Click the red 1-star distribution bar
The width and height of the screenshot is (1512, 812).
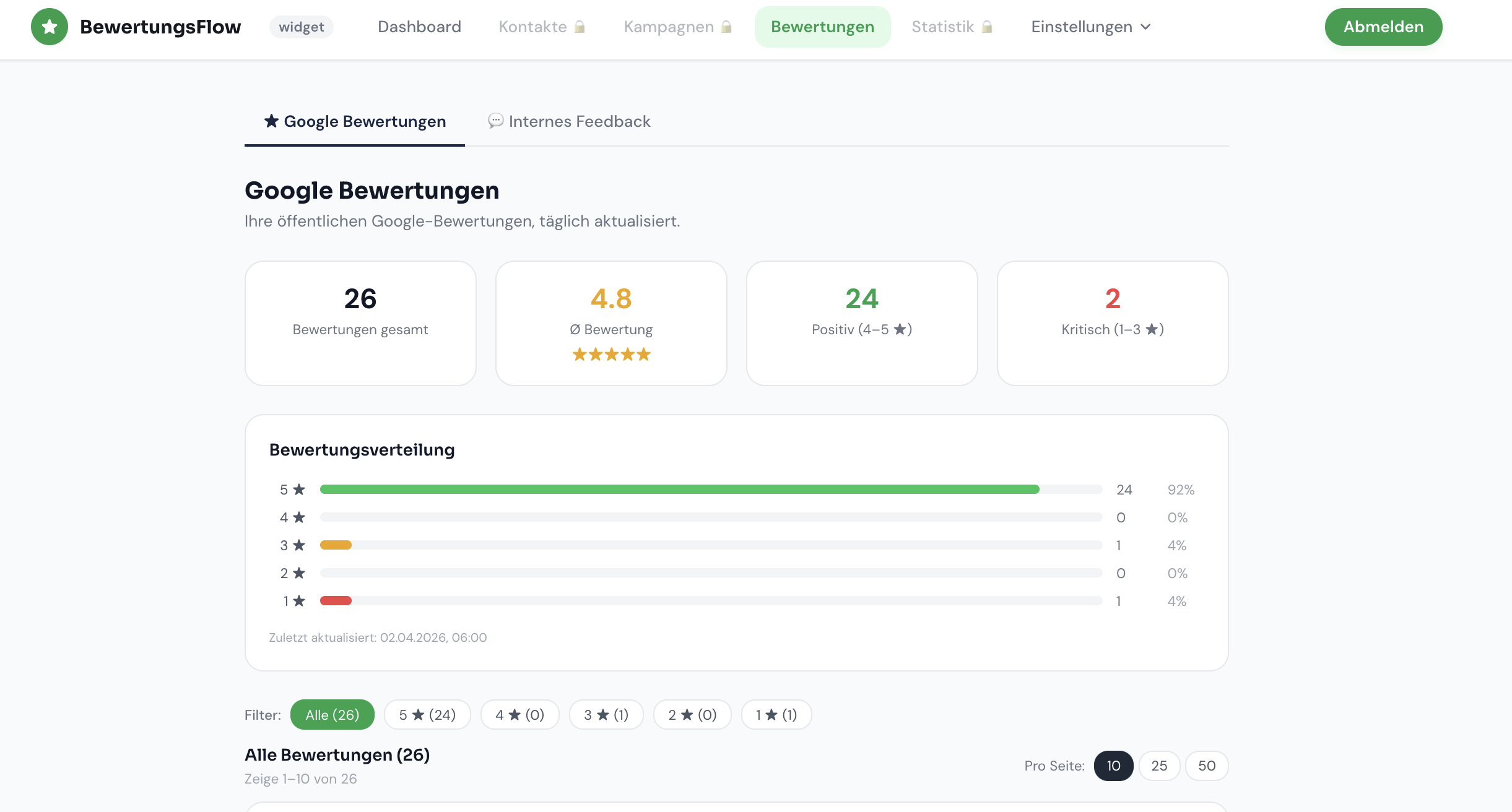(x=336, y=601)
